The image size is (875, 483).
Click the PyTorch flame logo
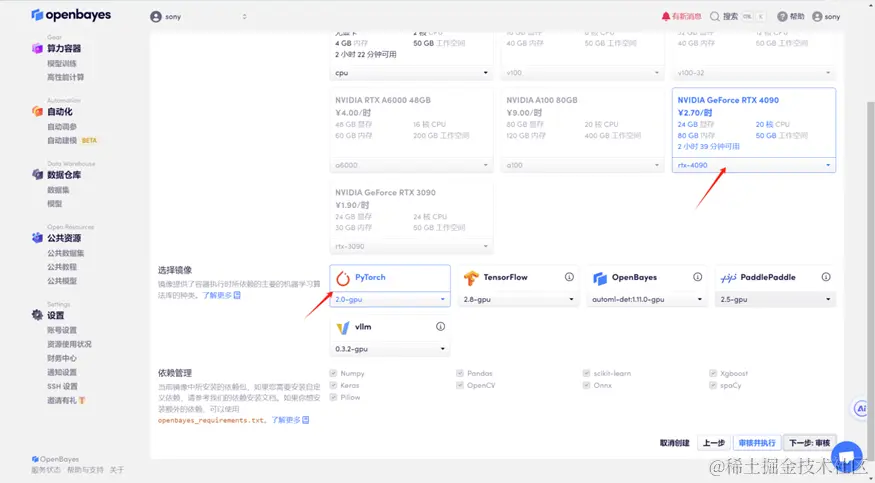pos(343,278)
